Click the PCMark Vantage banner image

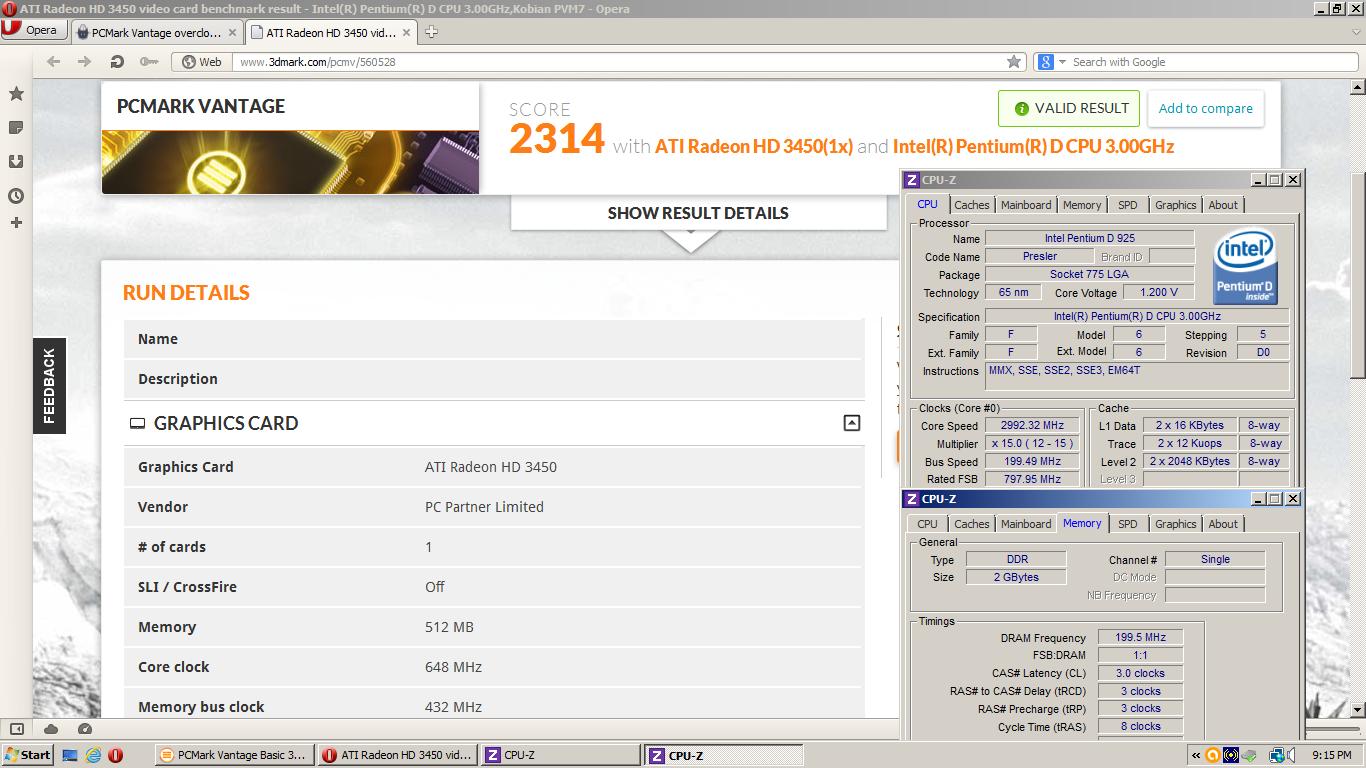[x=290, y=161]
